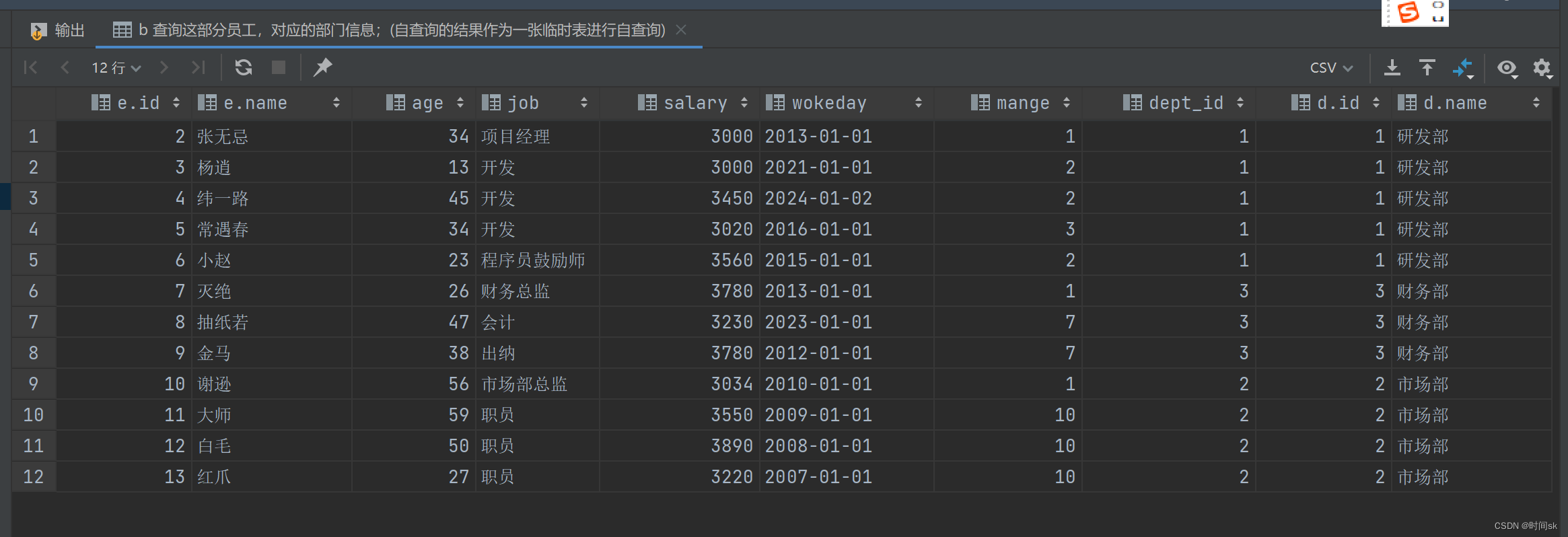Open the eye view options
Viewport: 1568px width, 537px height.
point(1507,68)
